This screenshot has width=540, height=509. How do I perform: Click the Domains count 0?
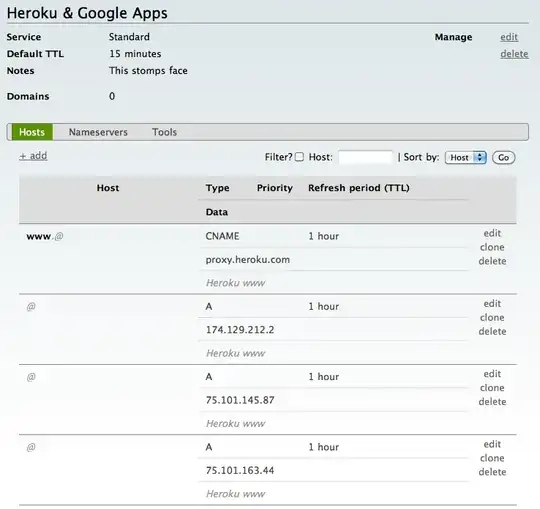pyautogui.click(x=112, y=96)
